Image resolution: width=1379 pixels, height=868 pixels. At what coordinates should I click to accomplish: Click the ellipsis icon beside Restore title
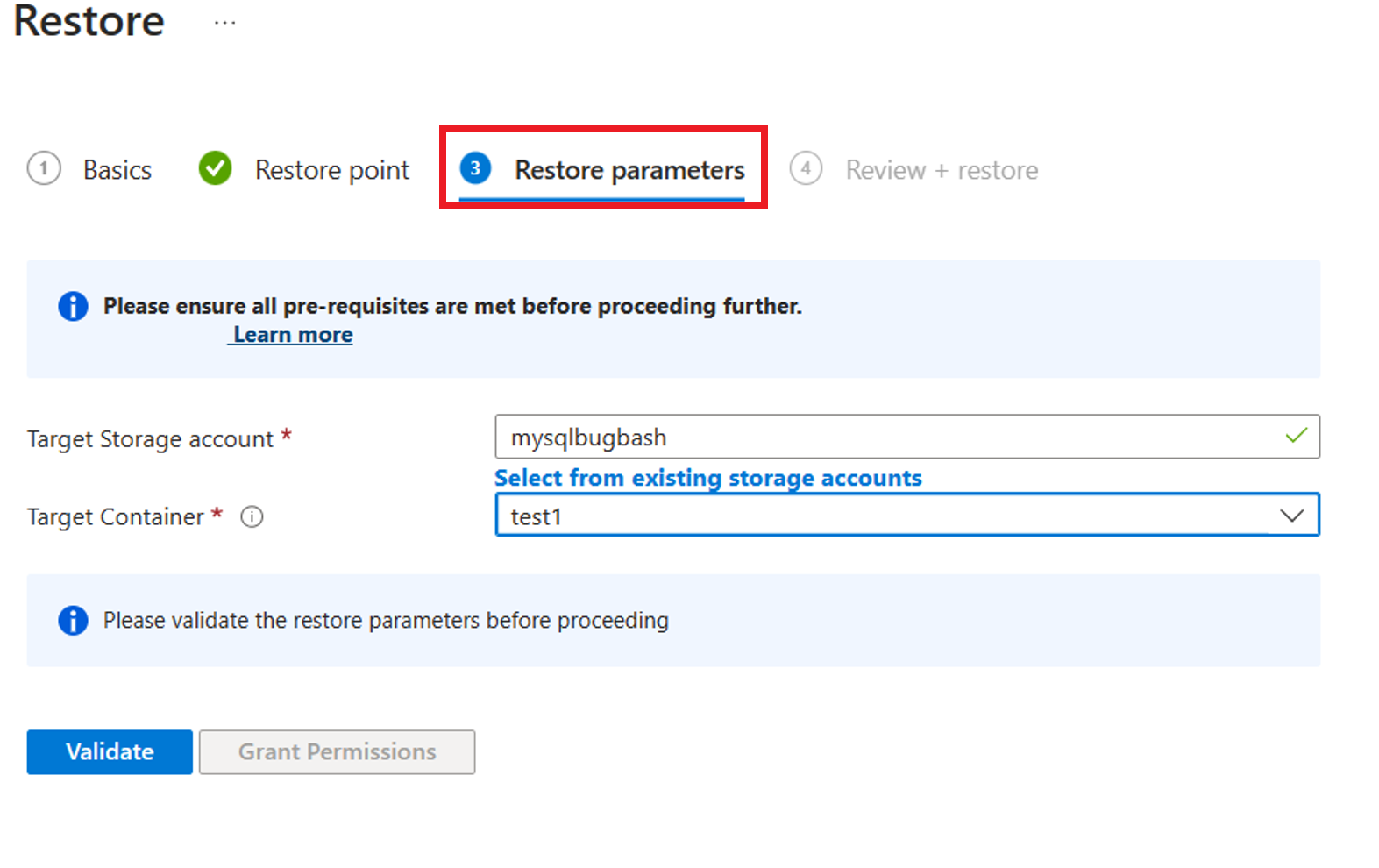225,24
